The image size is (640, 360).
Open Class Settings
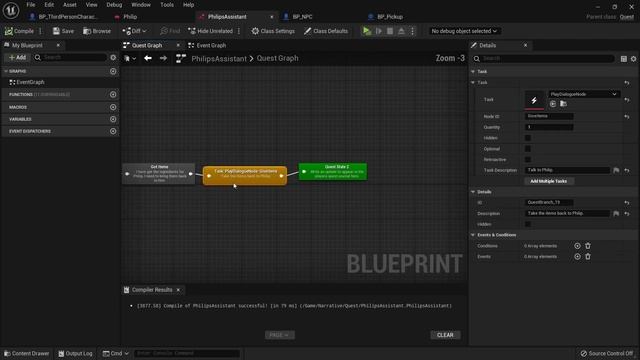click(273, 31)
